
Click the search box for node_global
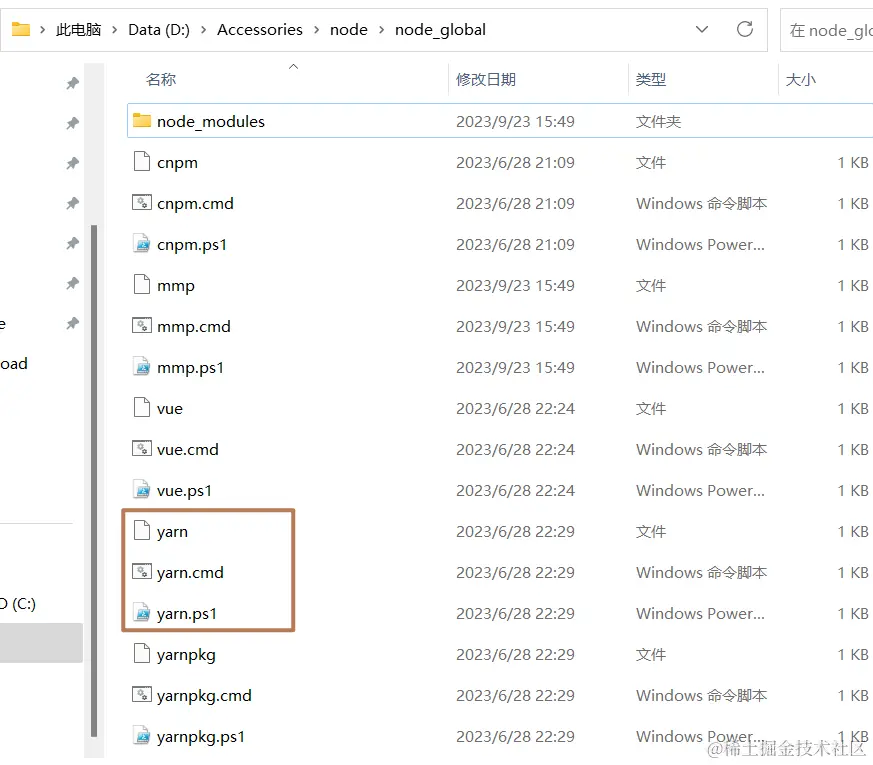pyautogui.click(x=827, y=30)
